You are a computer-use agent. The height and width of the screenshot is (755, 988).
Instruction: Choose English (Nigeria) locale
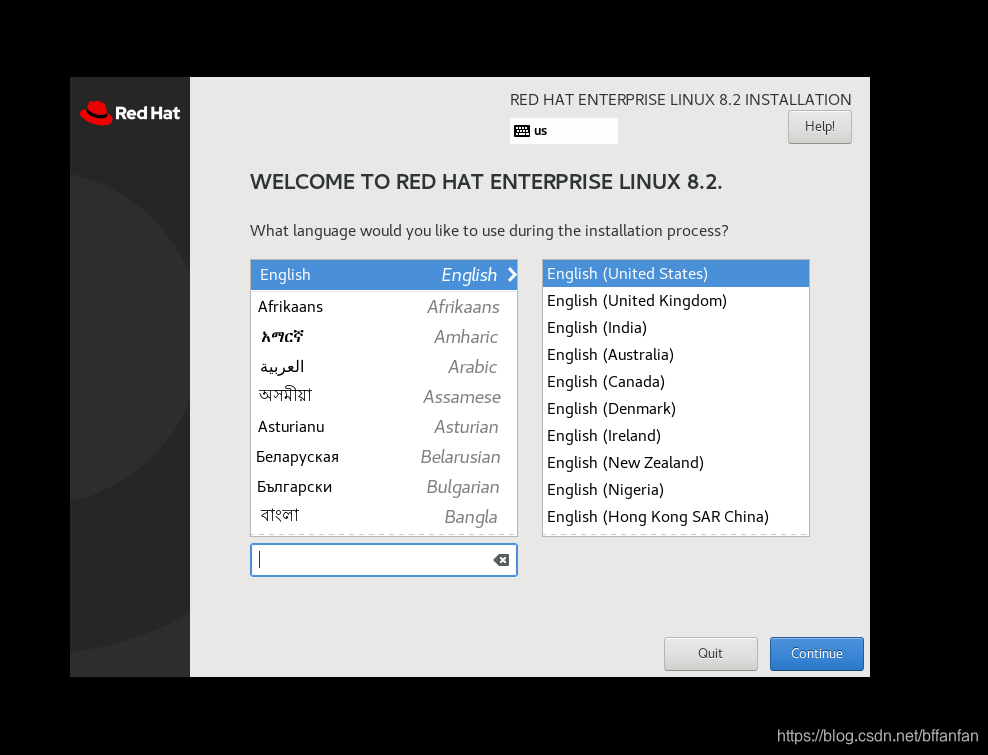point(675,490)
